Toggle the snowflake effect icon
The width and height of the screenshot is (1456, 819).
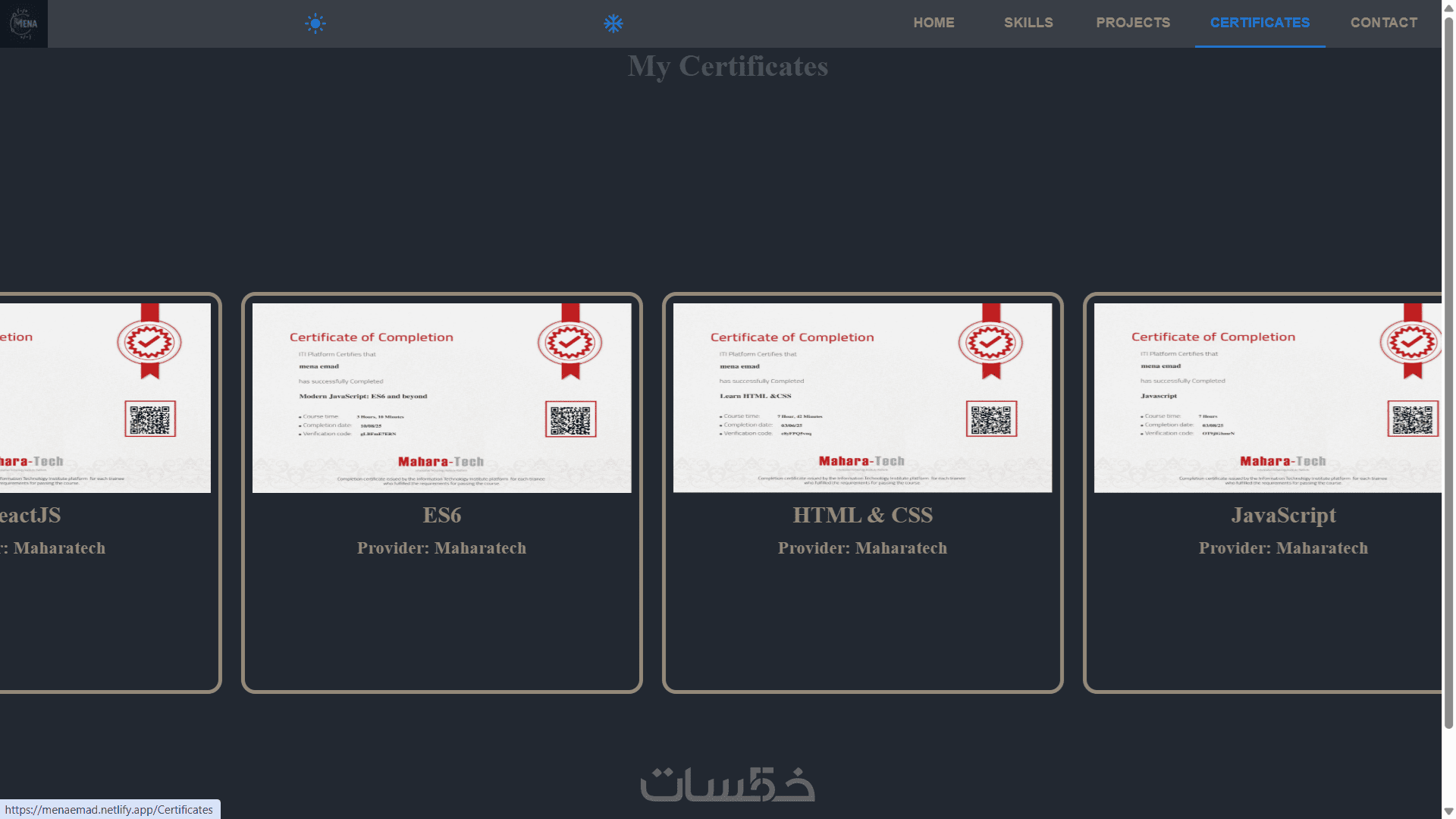[x=613, y=24]
